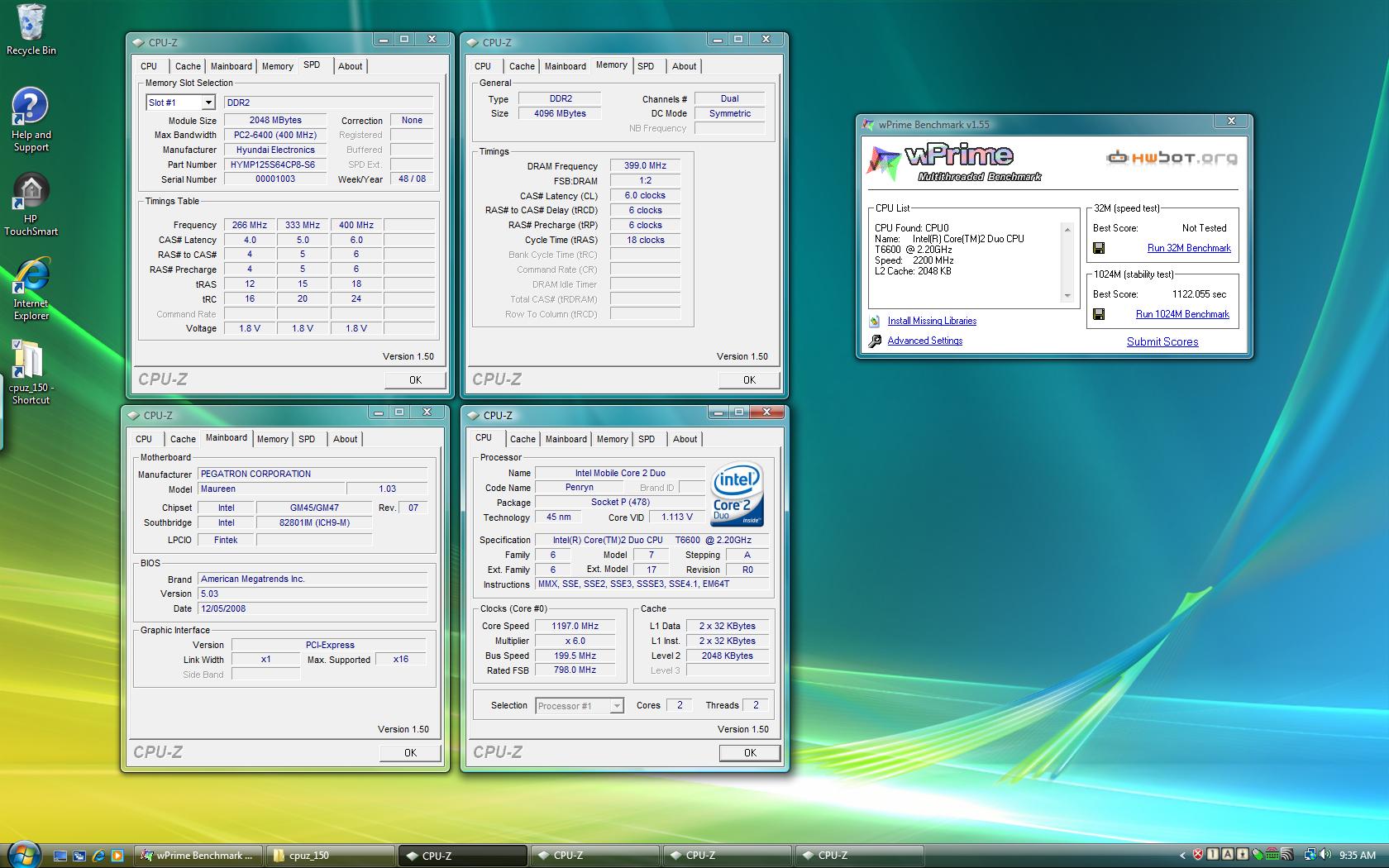Select Cache tab in the Memory CPU-Z window

[522, 66]
